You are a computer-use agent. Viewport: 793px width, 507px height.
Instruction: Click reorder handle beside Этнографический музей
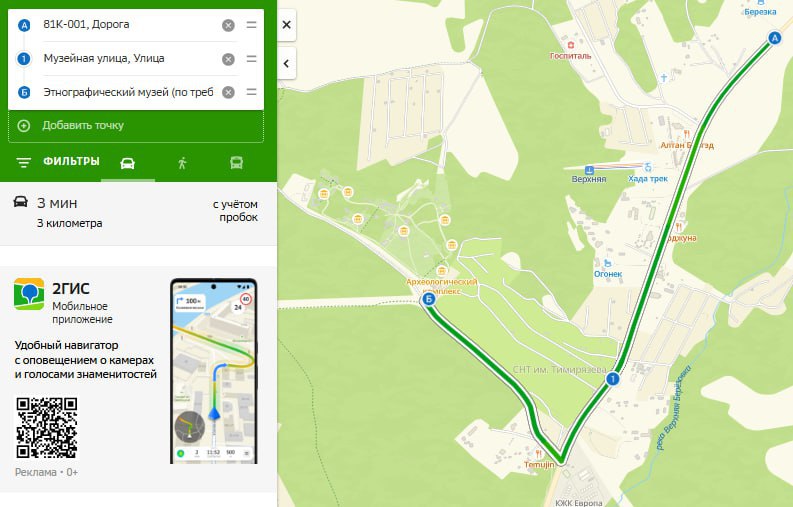coord(251,92)
